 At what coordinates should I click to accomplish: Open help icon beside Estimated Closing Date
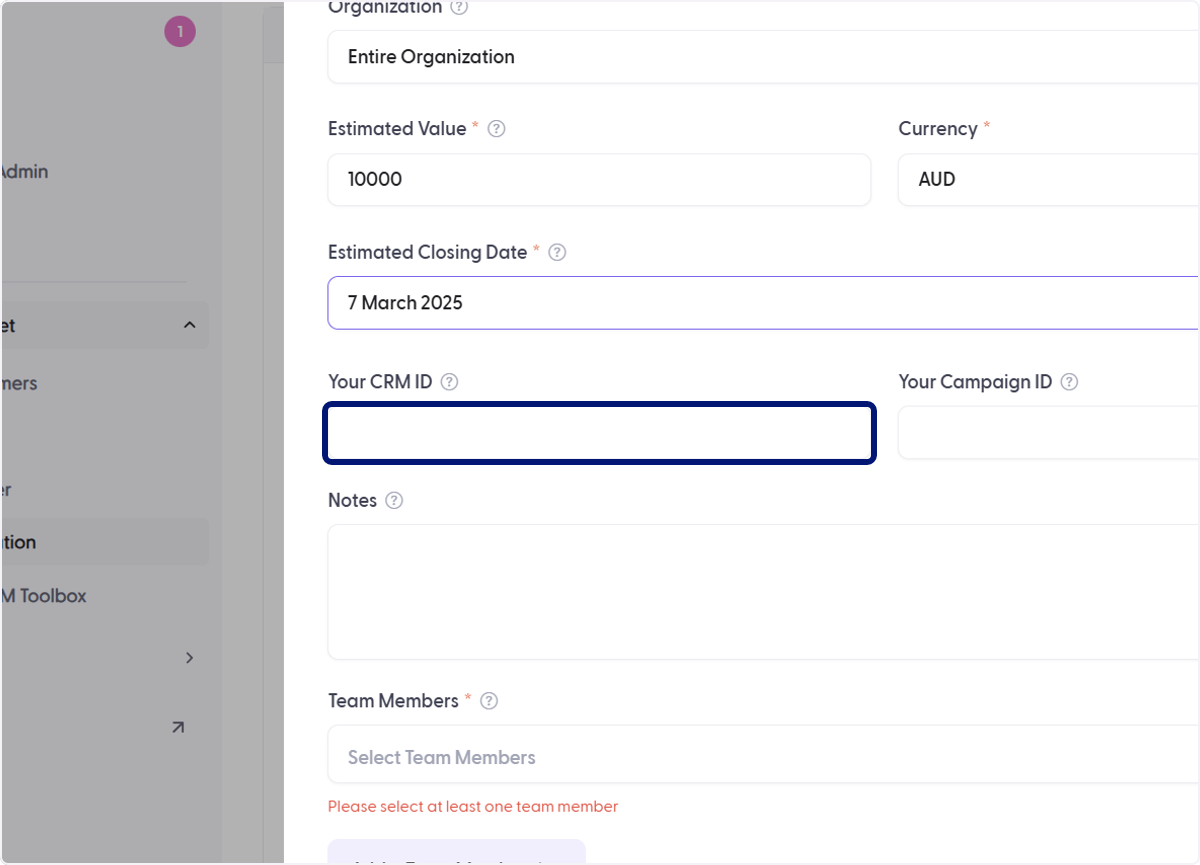click(558, 253)
